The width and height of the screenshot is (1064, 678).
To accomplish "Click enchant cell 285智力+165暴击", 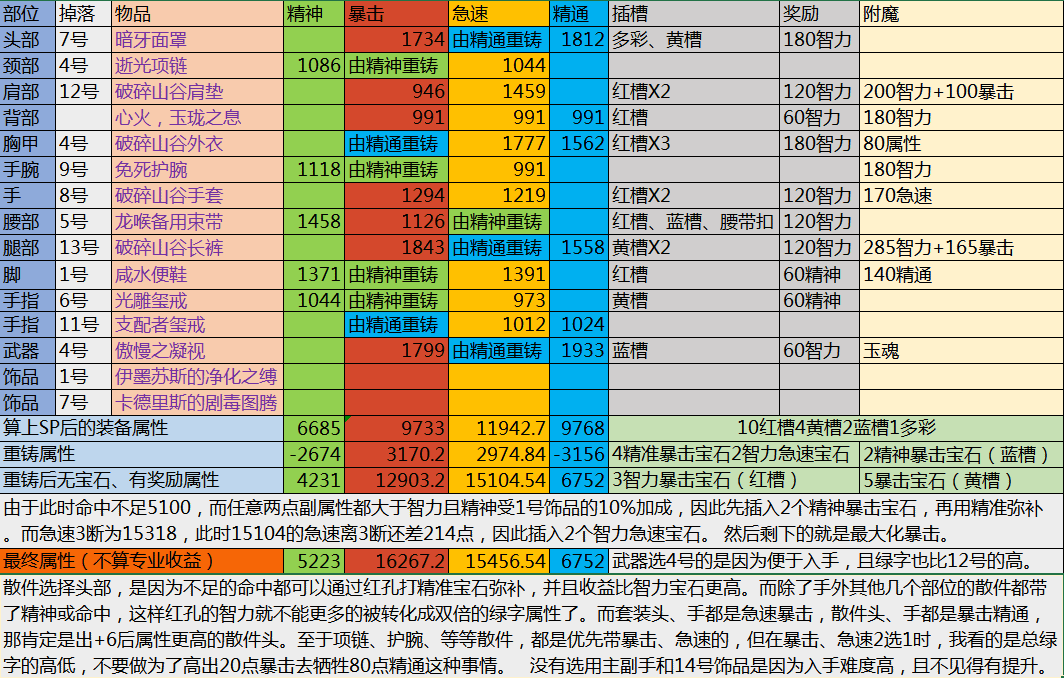I will click(x=962, y=248).
